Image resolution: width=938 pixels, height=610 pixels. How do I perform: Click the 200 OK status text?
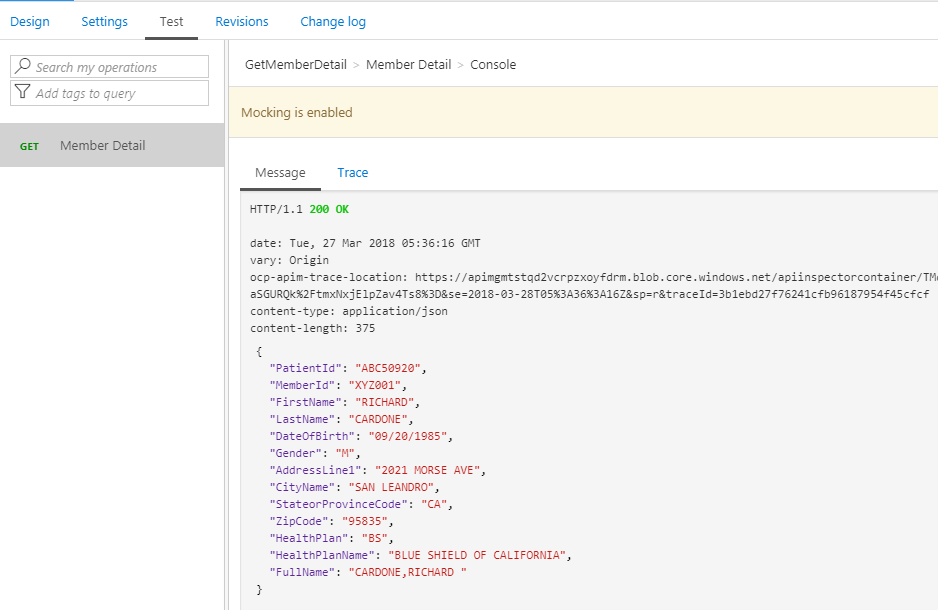(x=329, y=209)
